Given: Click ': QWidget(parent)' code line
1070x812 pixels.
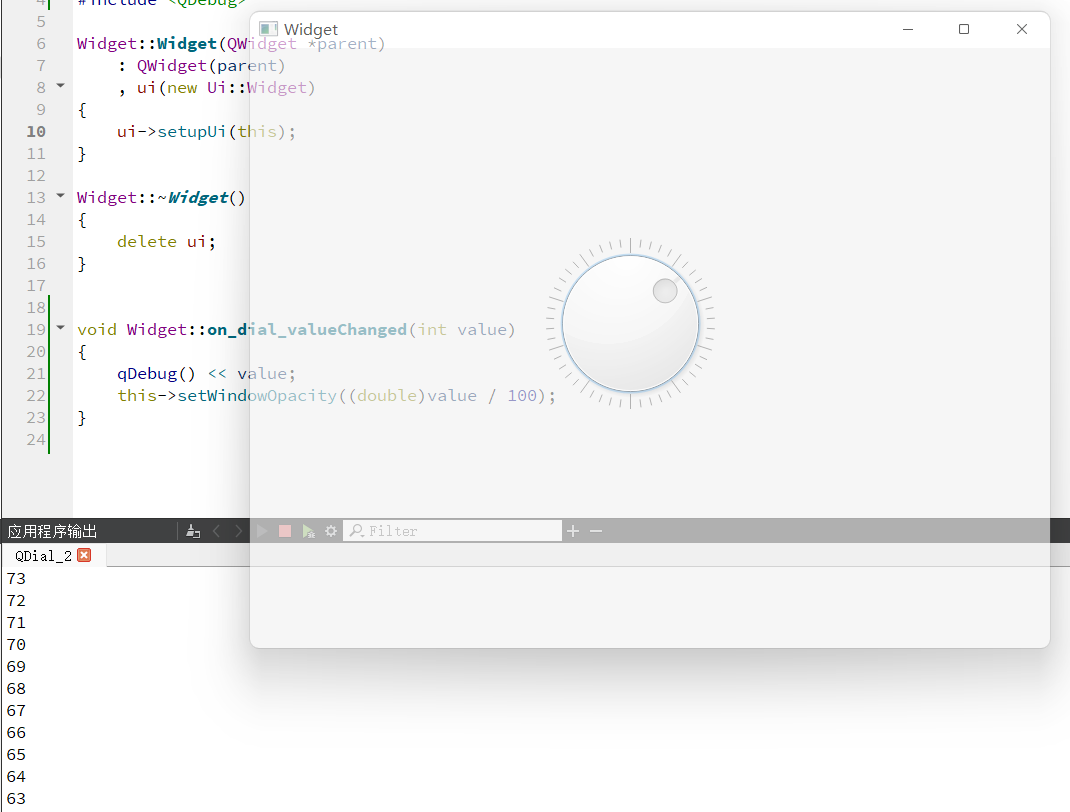Looking at the screenshot, I should (x=201, y=66).
